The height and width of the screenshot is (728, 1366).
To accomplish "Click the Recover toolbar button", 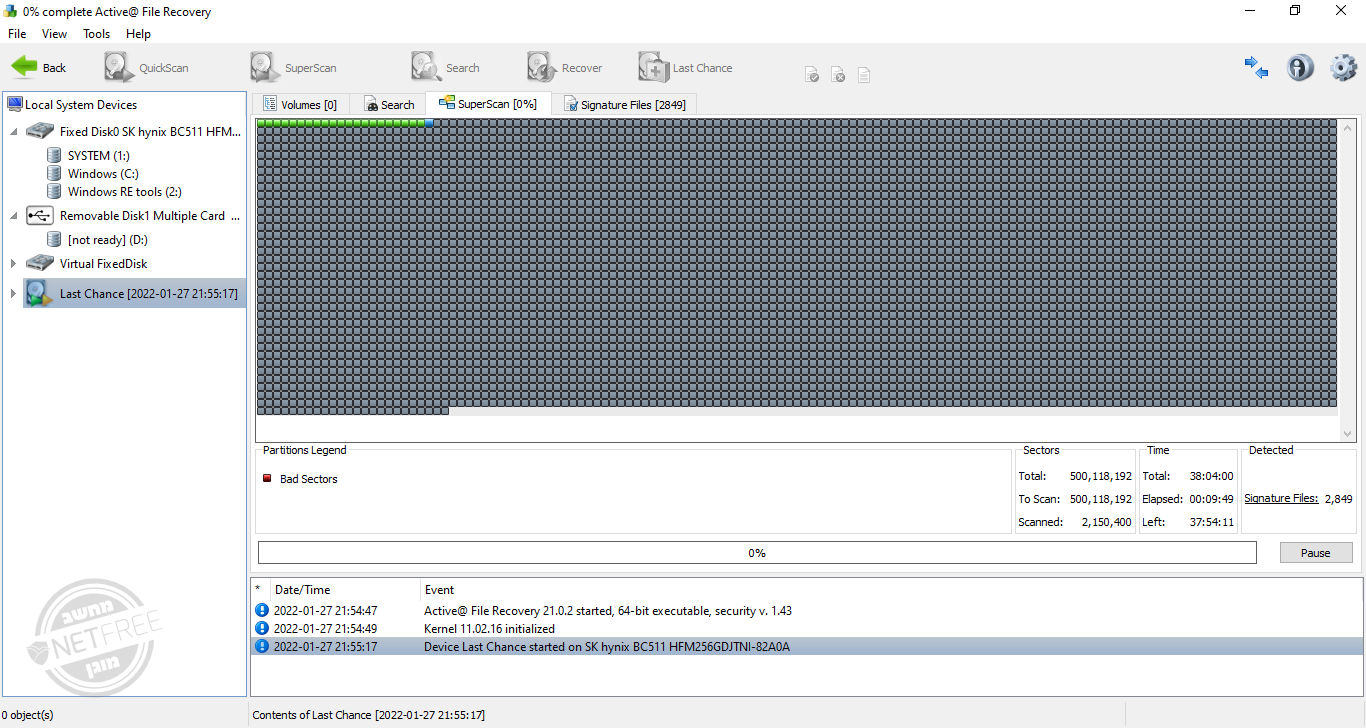I will (x=565, y=67).
